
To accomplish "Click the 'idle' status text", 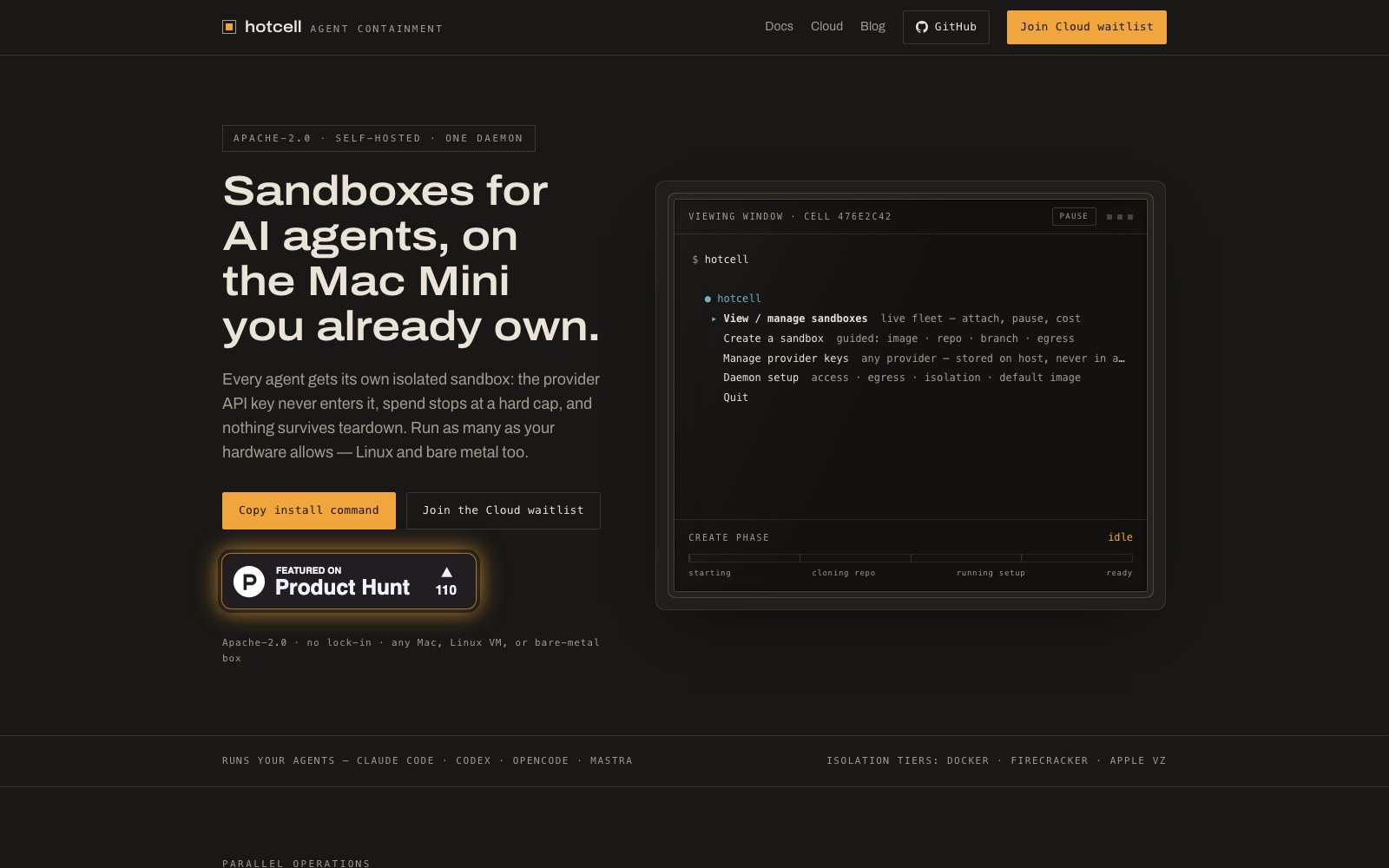I will [1120, 537].
